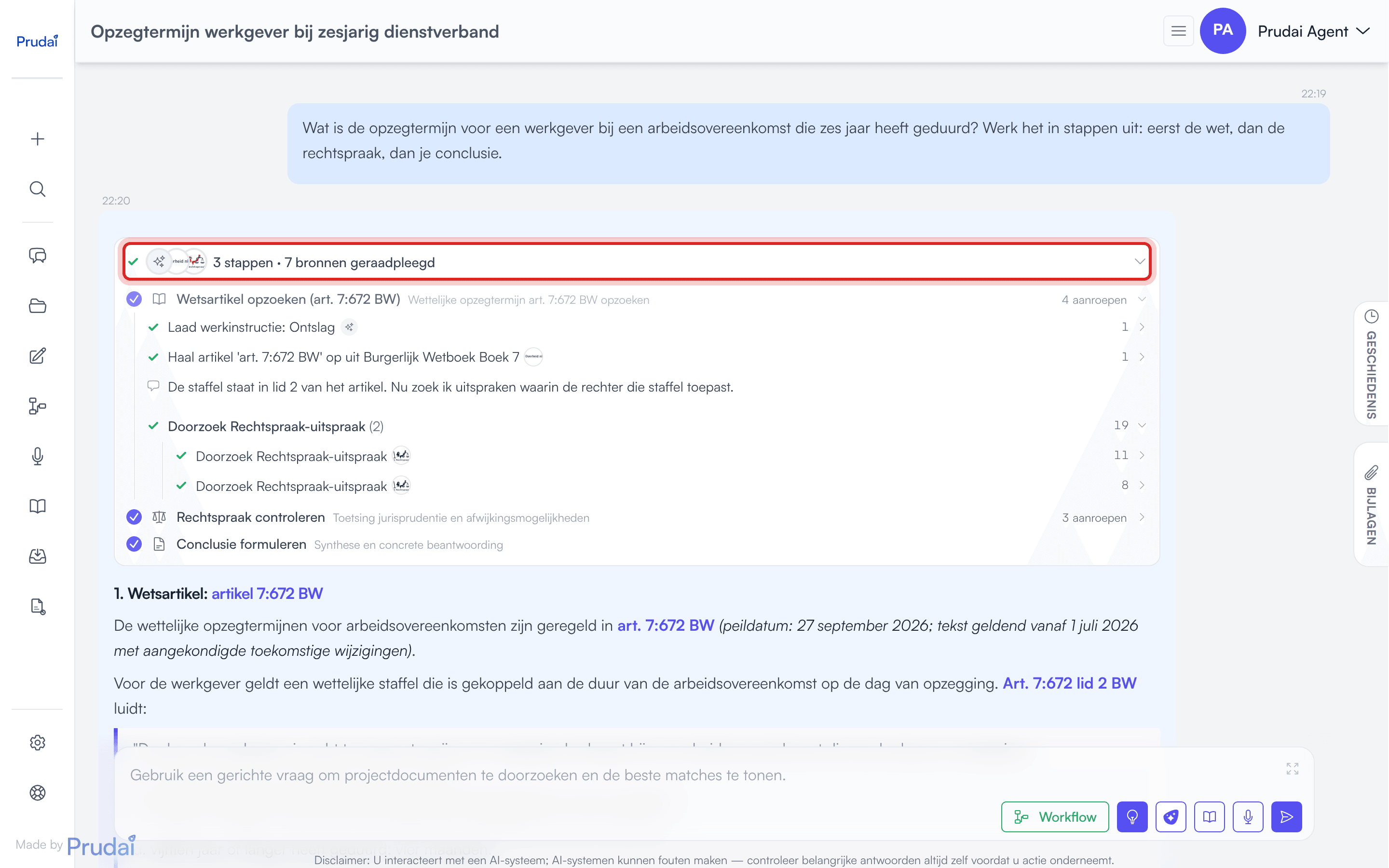Click the workflow diagram icon in sidebar

(x=37, y=407)
